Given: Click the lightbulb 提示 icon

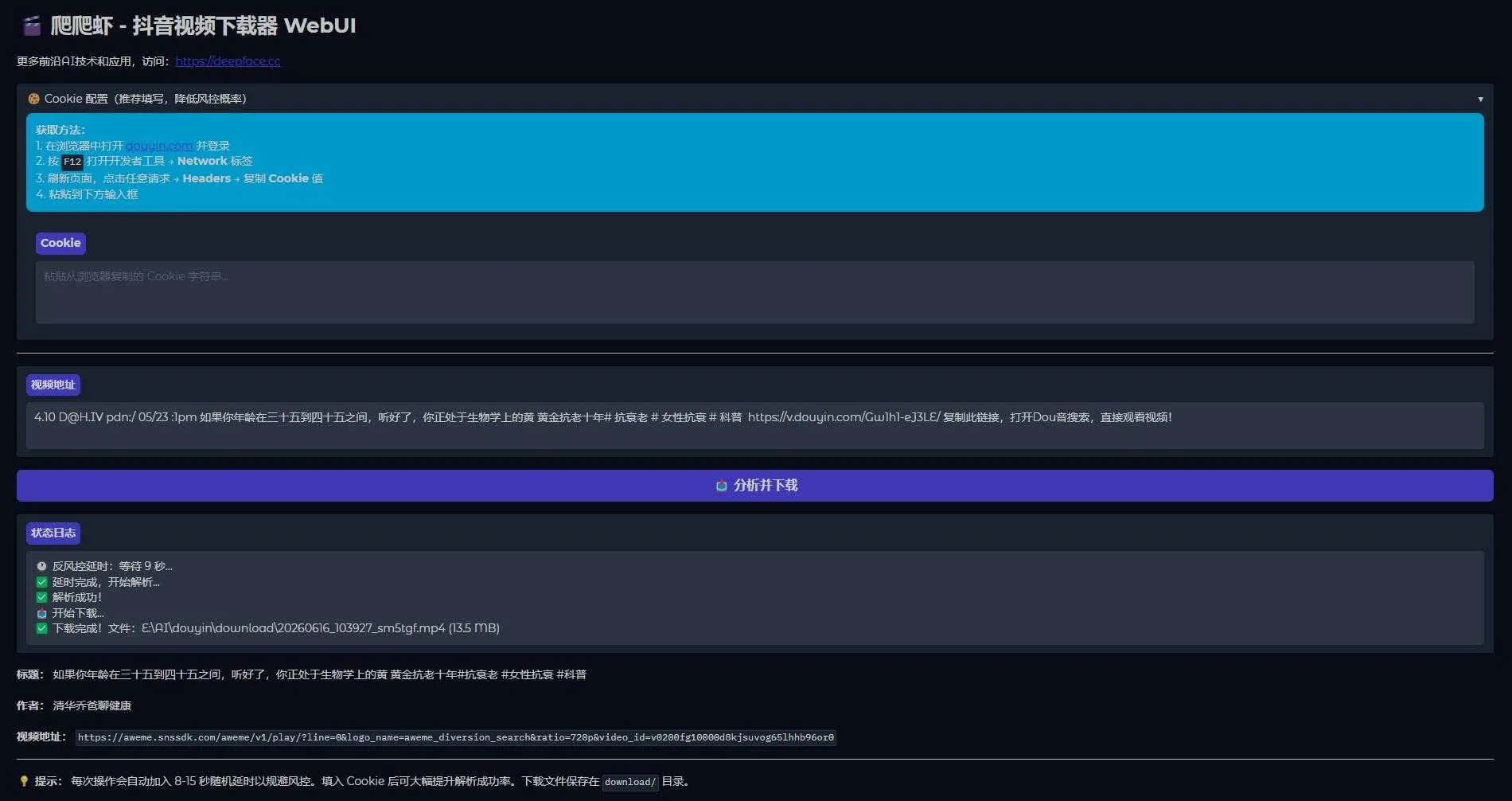Looking at the screenshot, I should coord(24,781).
